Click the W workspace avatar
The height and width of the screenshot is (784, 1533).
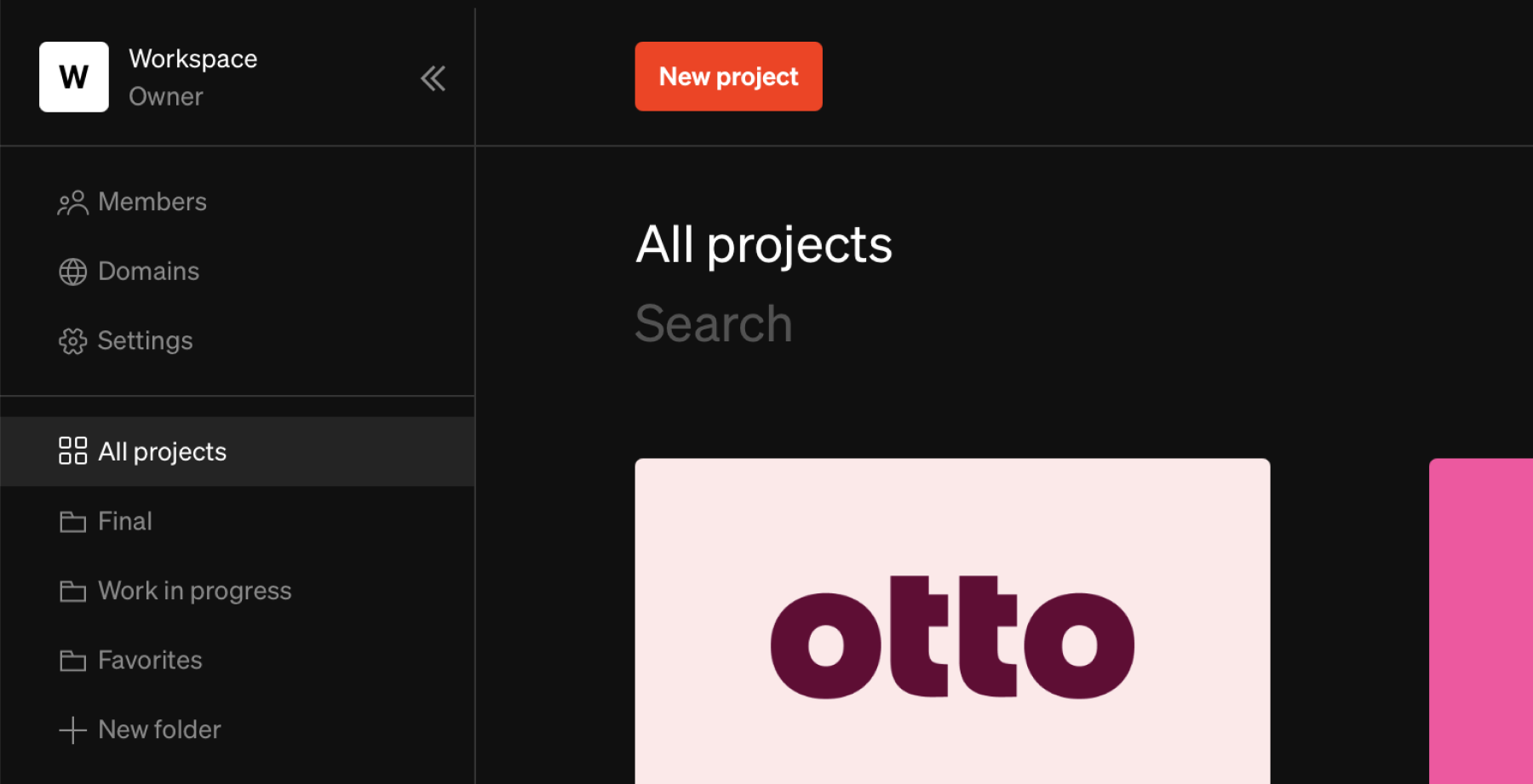pyautogui.click(x=73, y=77)
